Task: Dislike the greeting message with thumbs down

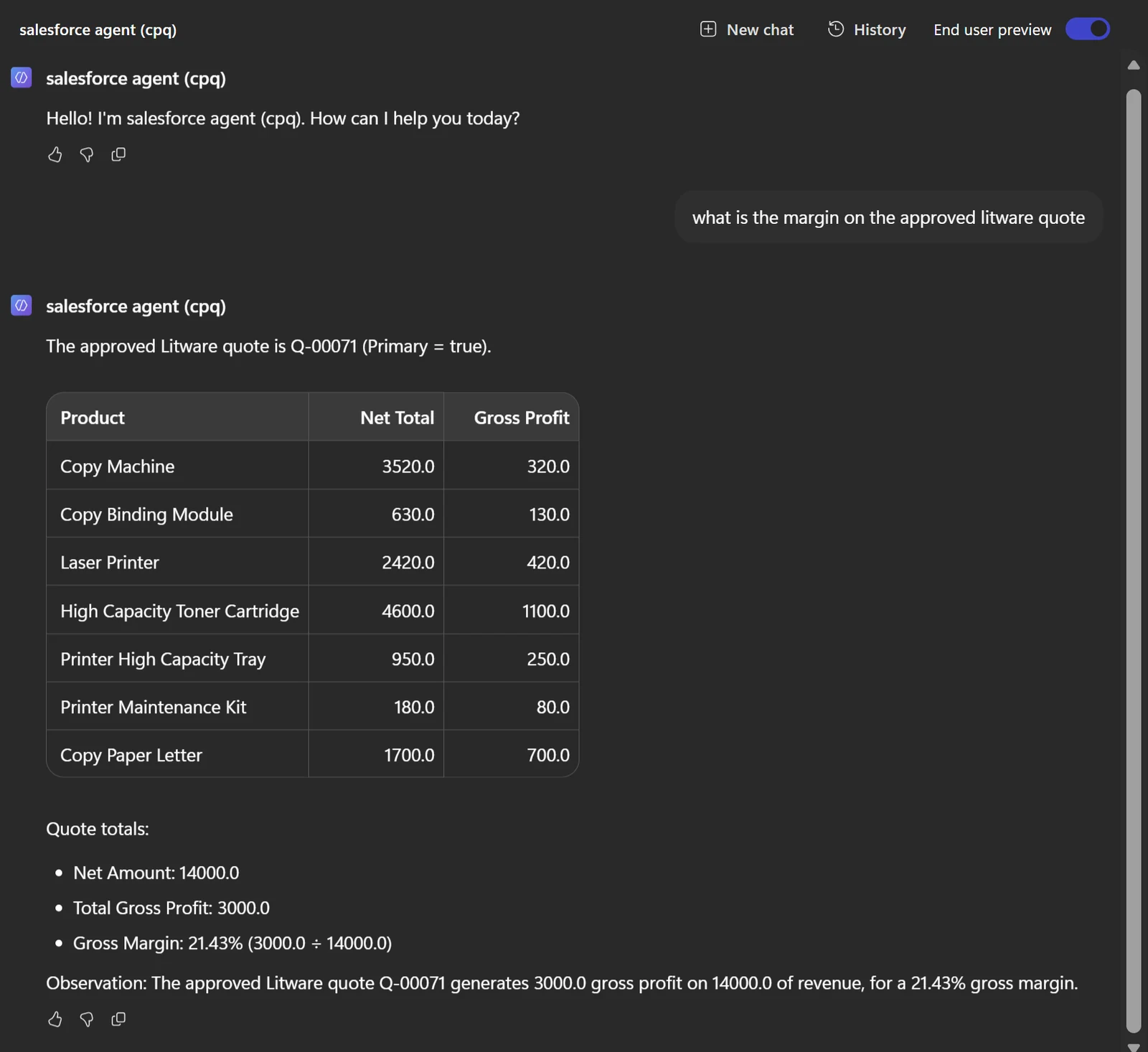Action: tap(87, 154)
